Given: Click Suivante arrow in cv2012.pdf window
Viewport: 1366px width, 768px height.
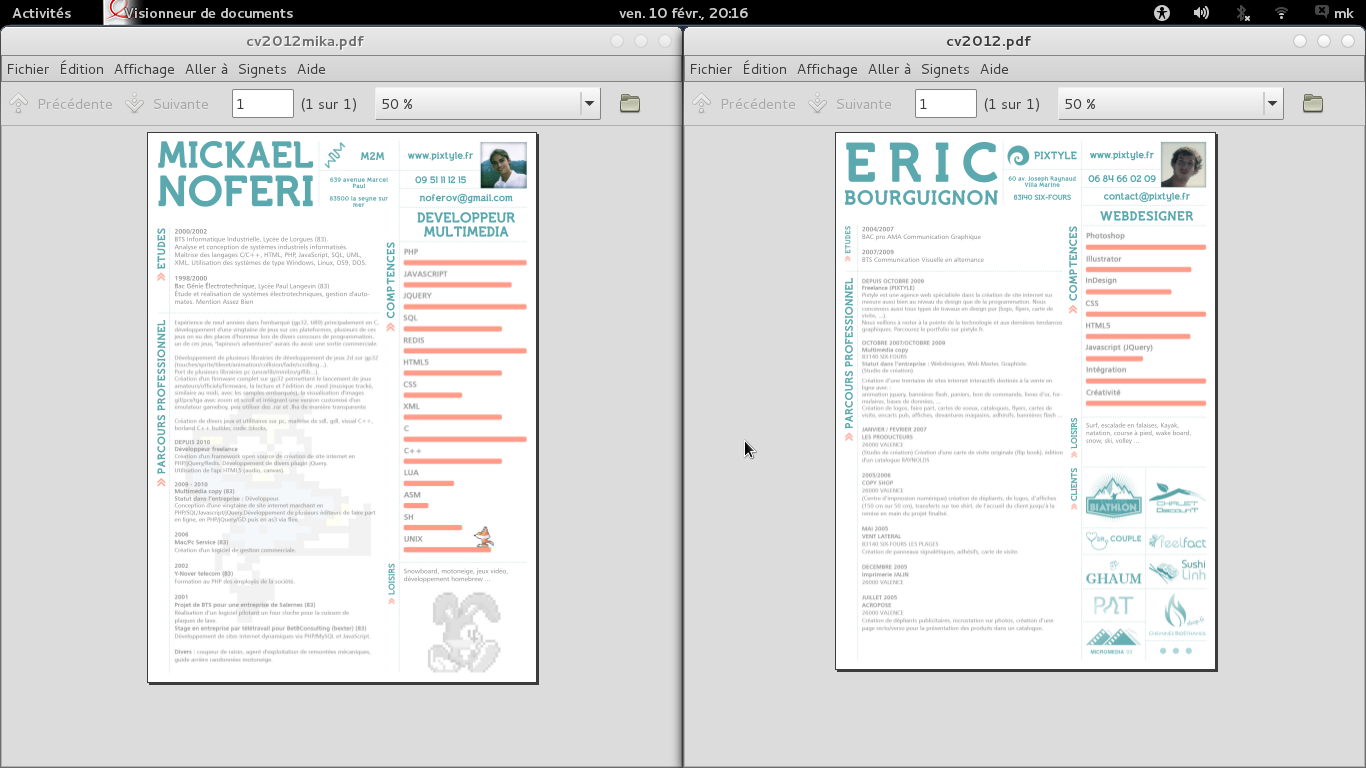Looking at the screenshot, I should click(818, 104).
